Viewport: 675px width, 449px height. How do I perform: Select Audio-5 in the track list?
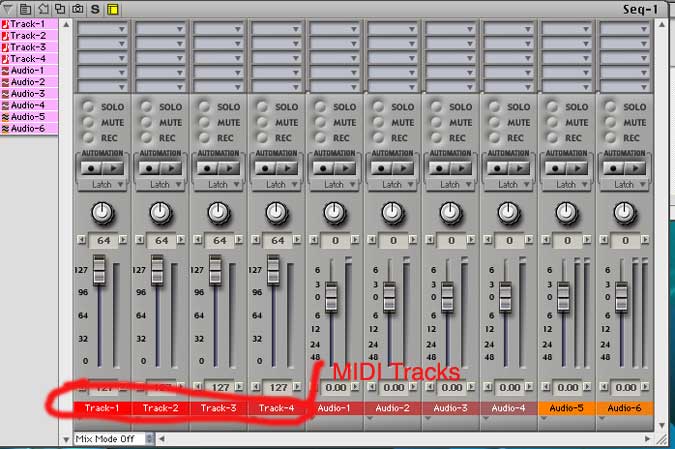(x=27, y=116)
